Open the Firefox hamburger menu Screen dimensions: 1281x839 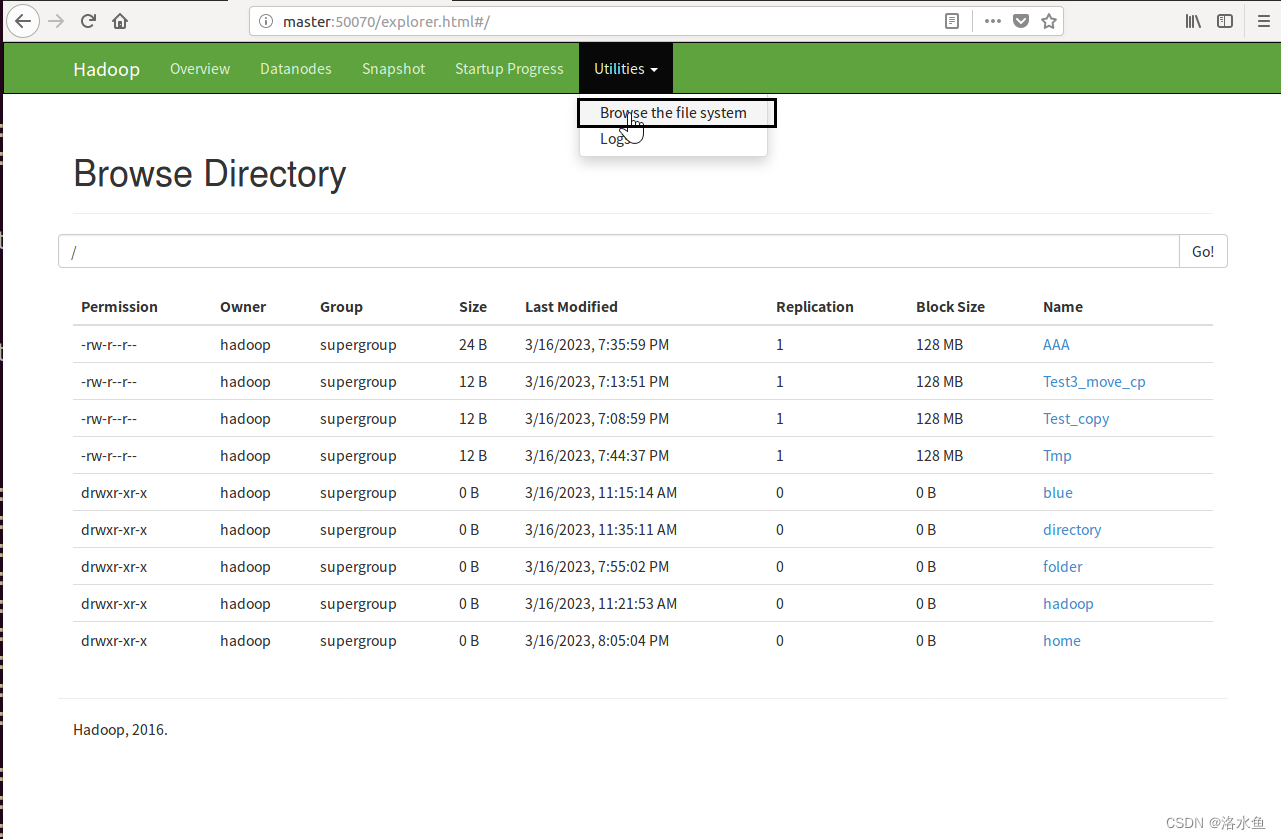pos(1264,21)
